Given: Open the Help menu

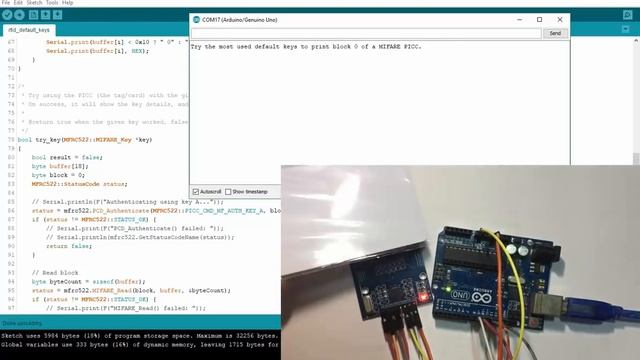Looking at the screenshot, I should coord(68,3).
